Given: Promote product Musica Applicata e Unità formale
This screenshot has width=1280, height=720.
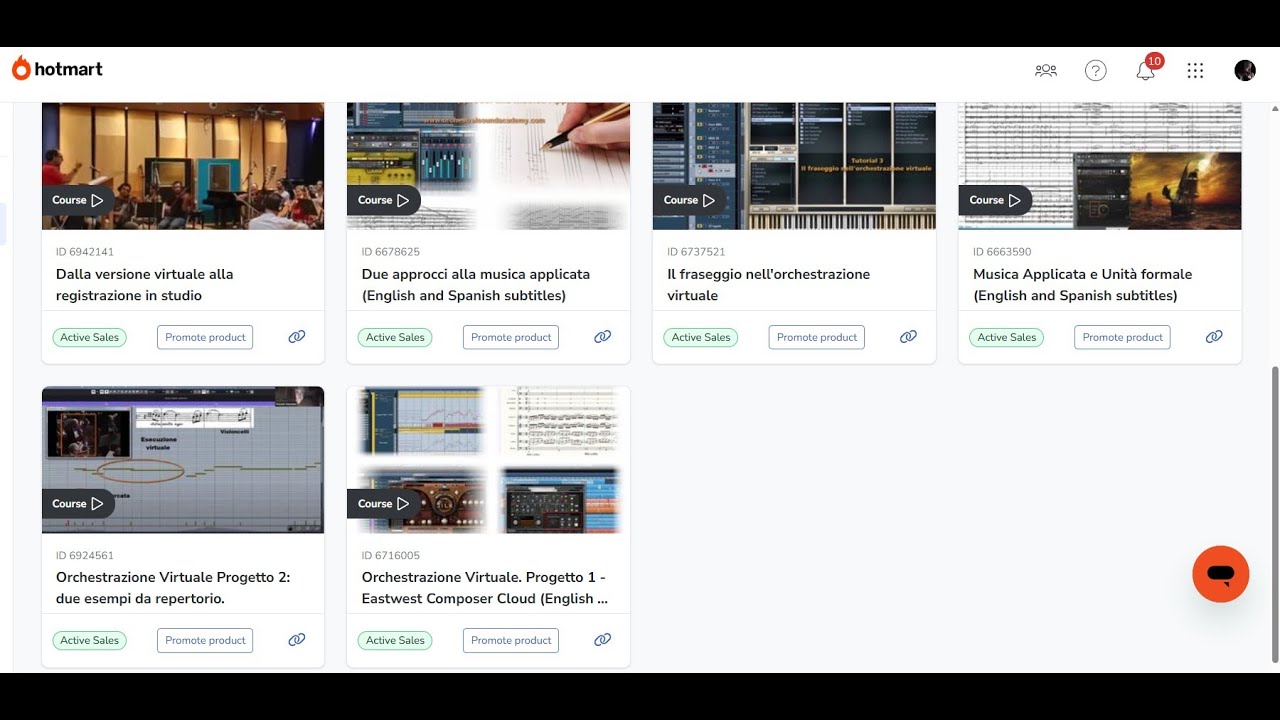Looking at the screenshot, I should [1122, 337].
